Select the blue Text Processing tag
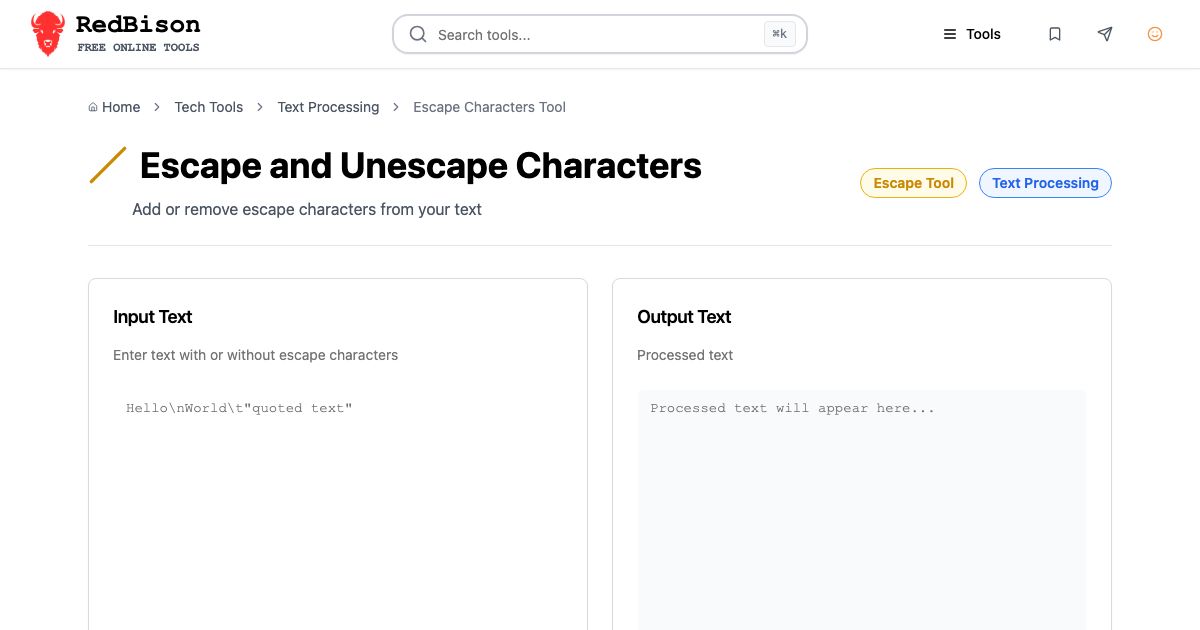 tap(1045, 183)
